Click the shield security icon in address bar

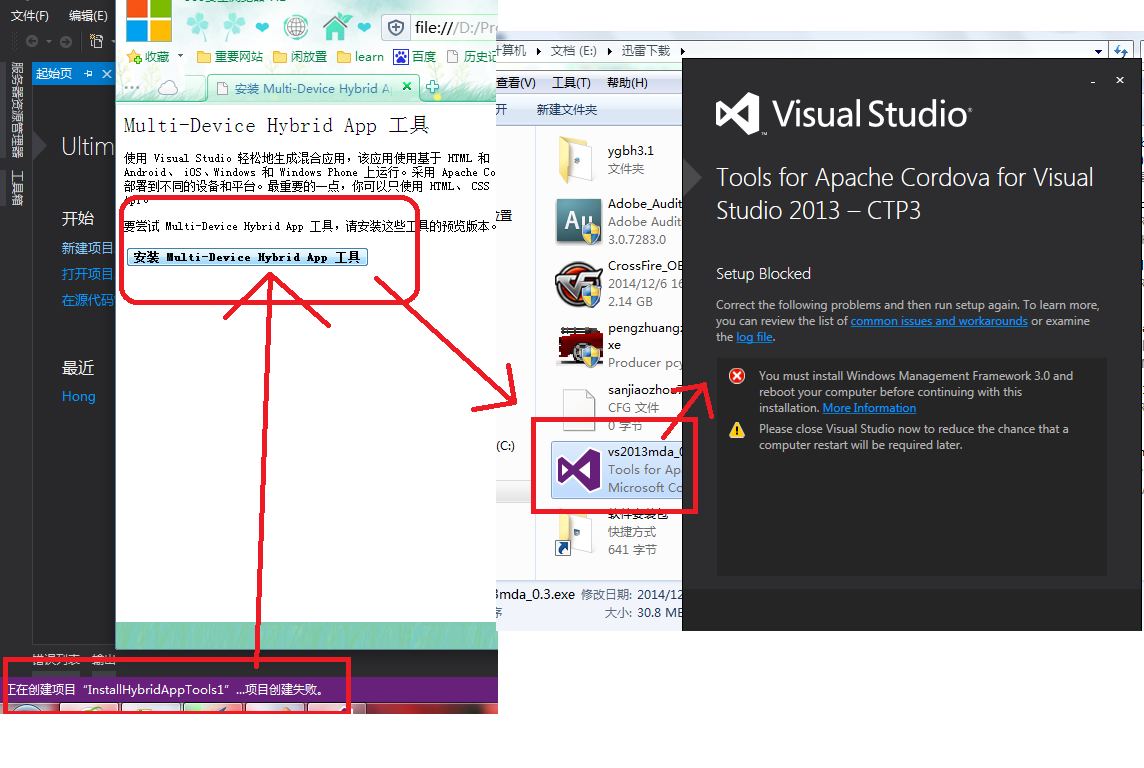pyautogui.click(x=396, y=28)
